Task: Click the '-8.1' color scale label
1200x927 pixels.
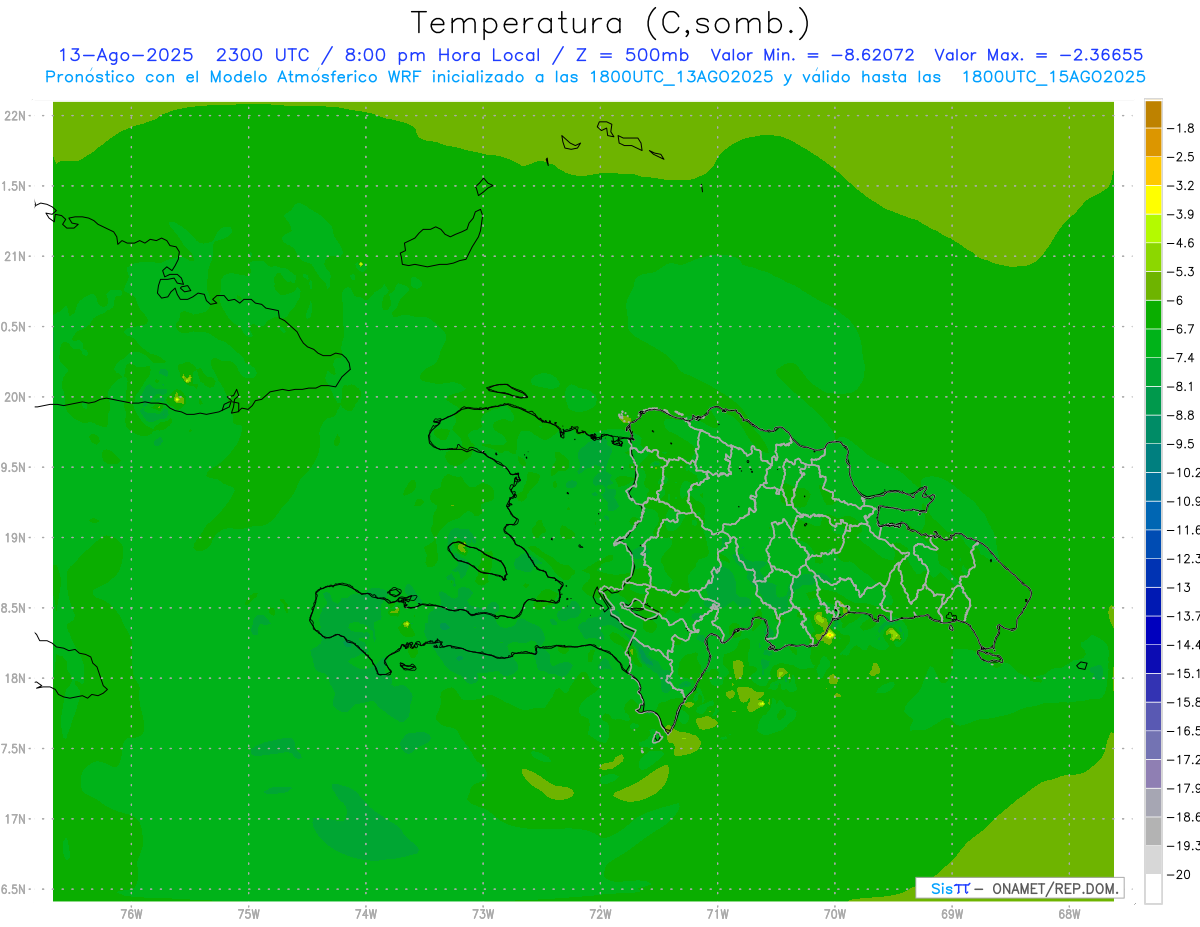Action: [1181, 386]
